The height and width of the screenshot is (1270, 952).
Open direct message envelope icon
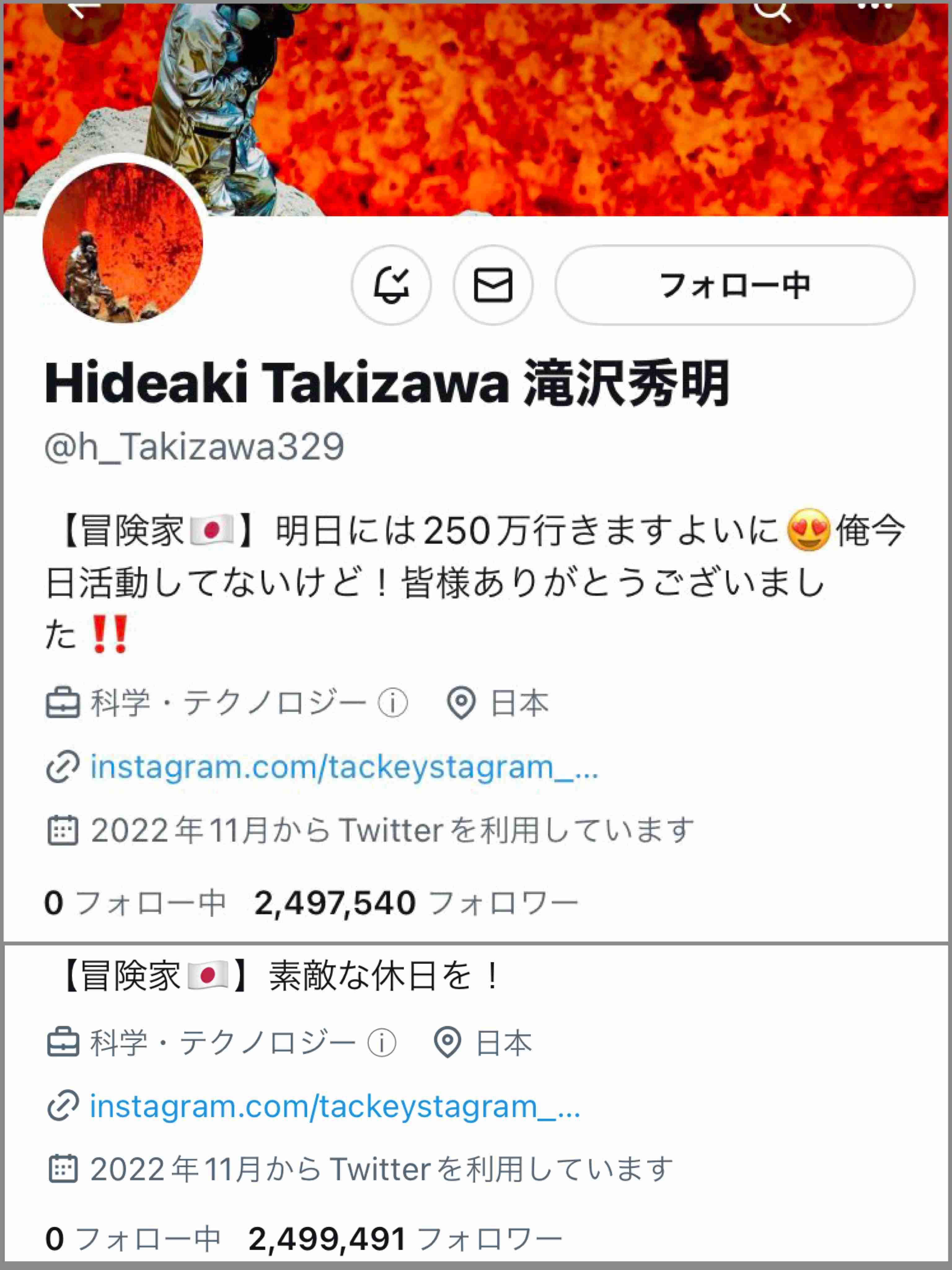pyautogui.click(x=493, y=285)
